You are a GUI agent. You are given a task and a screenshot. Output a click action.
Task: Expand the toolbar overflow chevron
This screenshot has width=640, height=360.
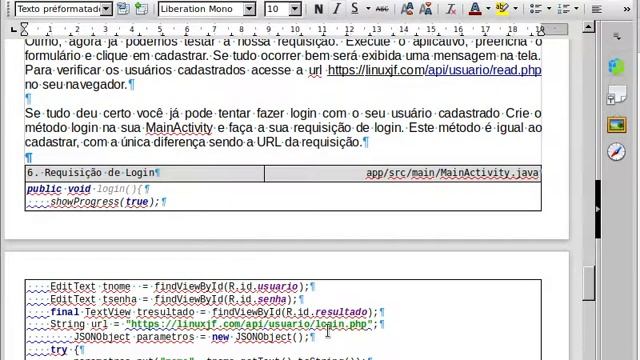627,9
